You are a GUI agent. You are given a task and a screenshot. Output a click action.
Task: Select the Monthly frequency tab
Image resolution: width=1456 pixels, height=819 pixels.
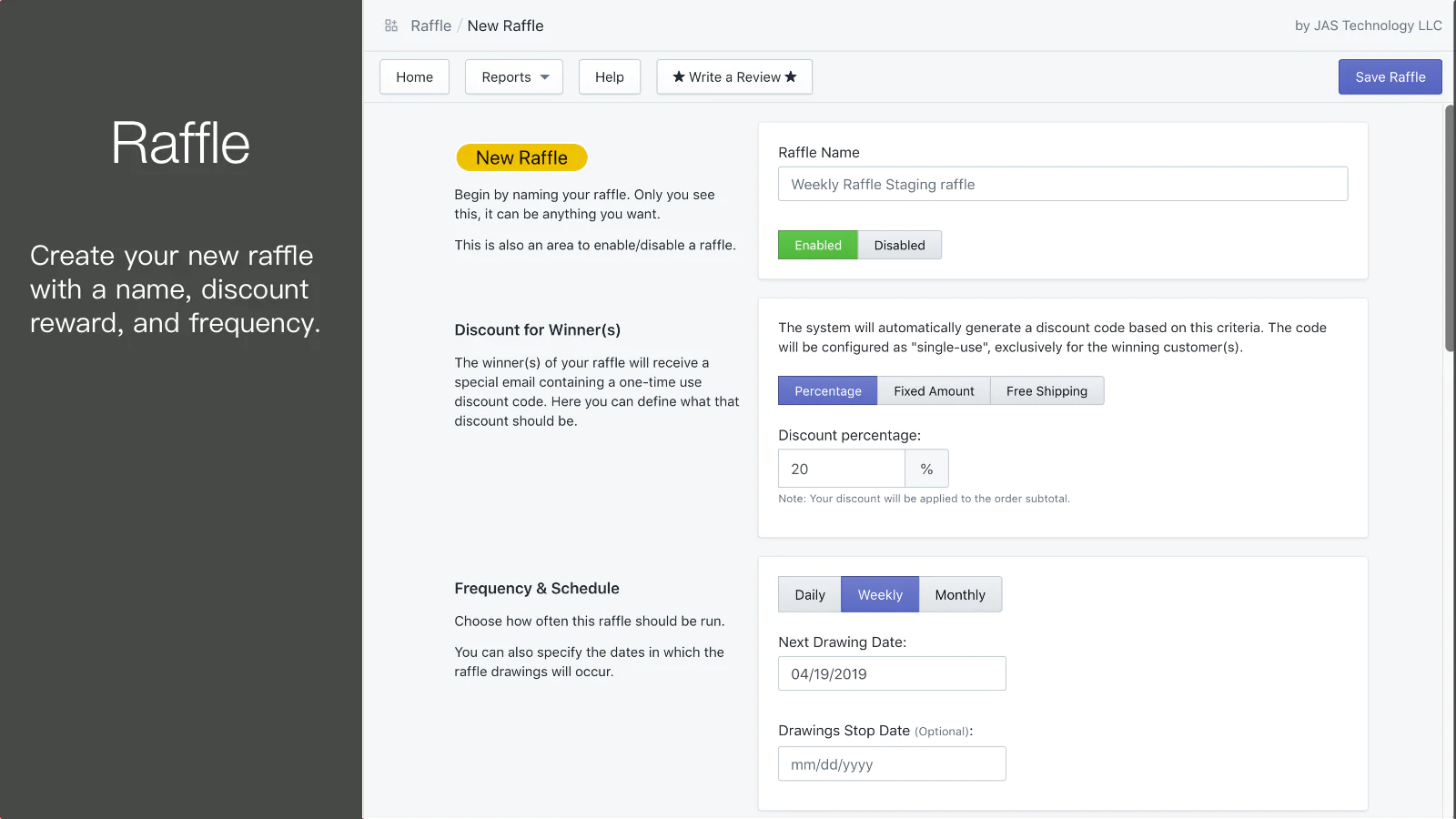click(x=960, y=595)
